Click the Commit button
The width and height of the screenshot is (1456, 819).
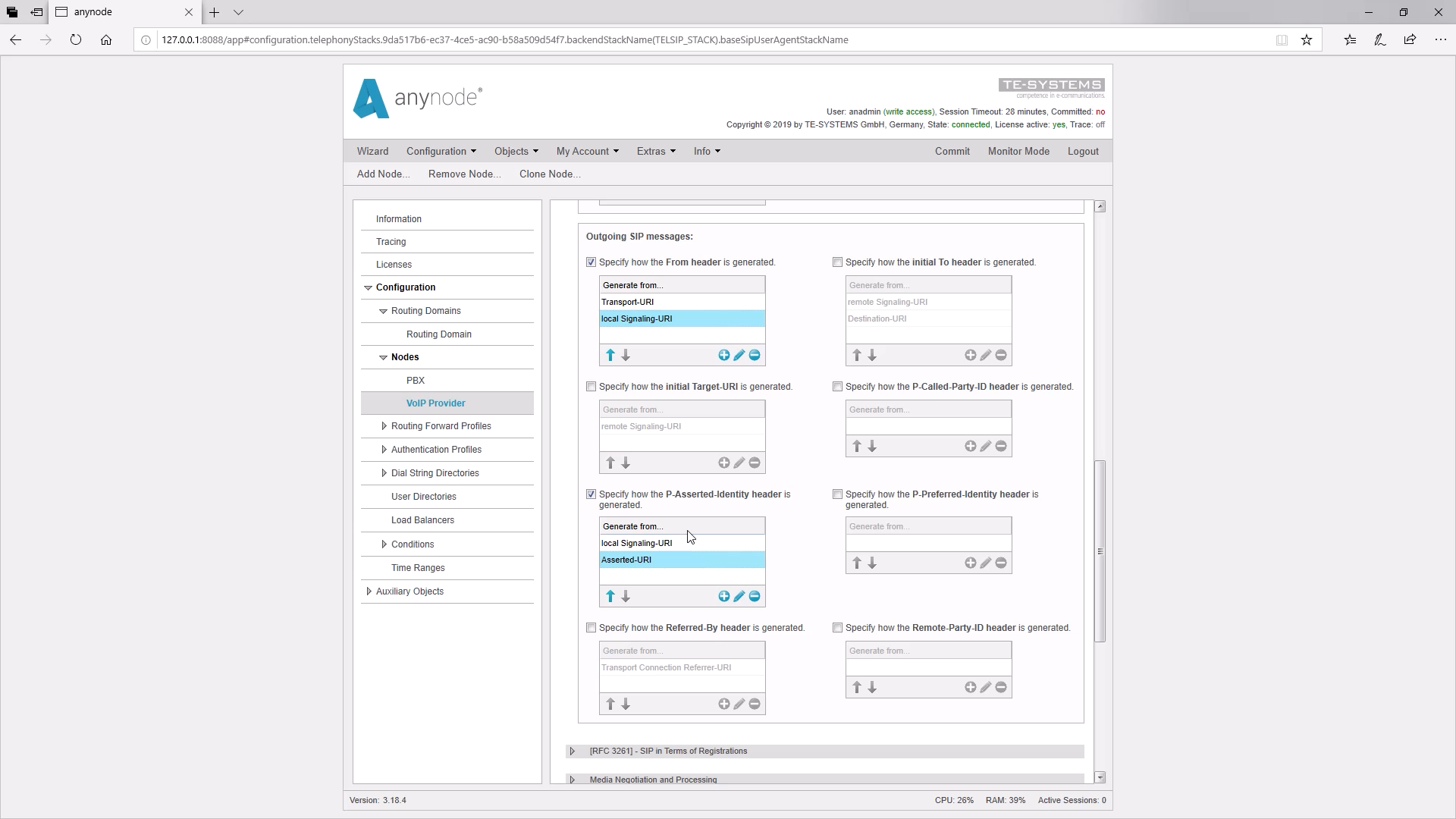pos(952,151)
